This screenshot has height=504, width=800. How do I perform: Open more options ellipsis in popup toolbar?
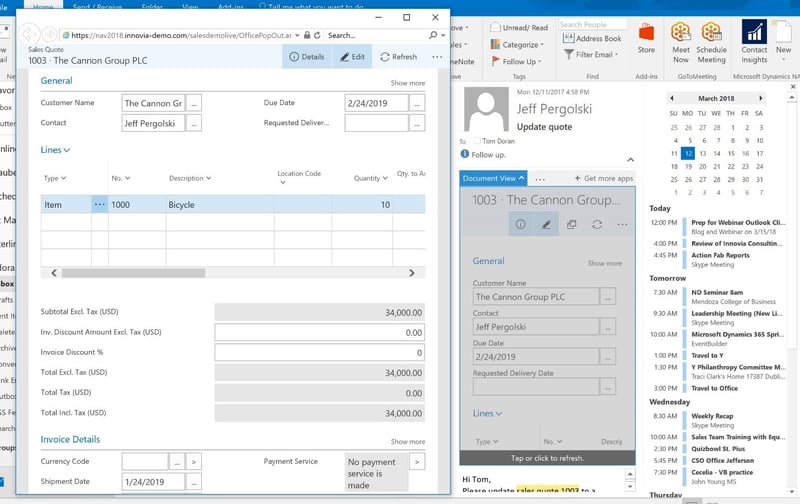tap(437, 57)
